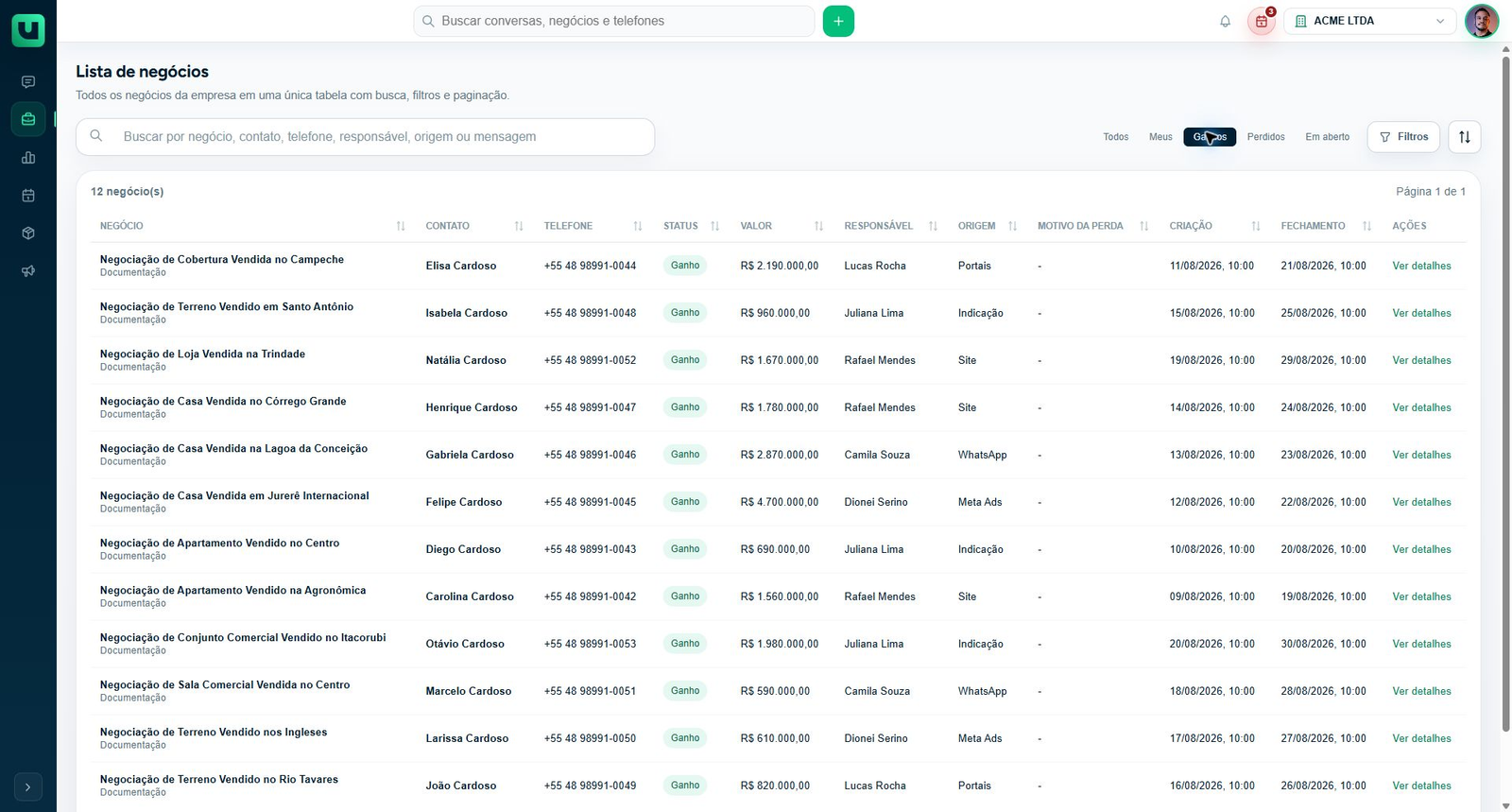1512x812 pixels.
Task: Sort table by VALOR column
Action: (819, 226)
